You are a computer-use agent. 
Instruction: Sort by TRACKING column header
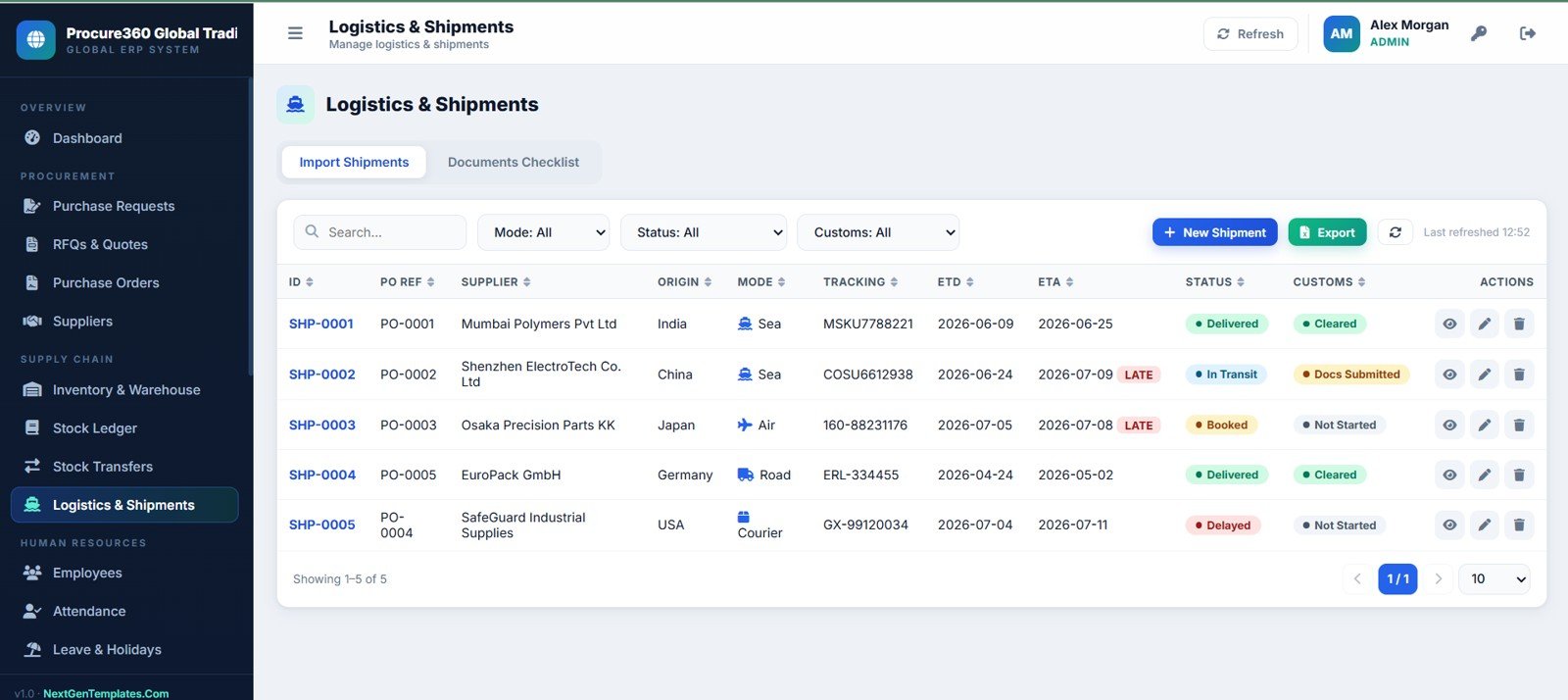coord(860,281)
